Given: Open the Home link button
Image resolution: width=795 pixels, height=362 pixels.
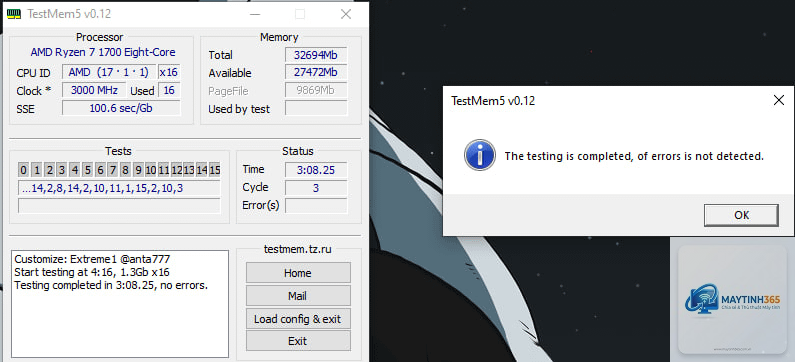Looking at the screenshot, I should 298,273.
